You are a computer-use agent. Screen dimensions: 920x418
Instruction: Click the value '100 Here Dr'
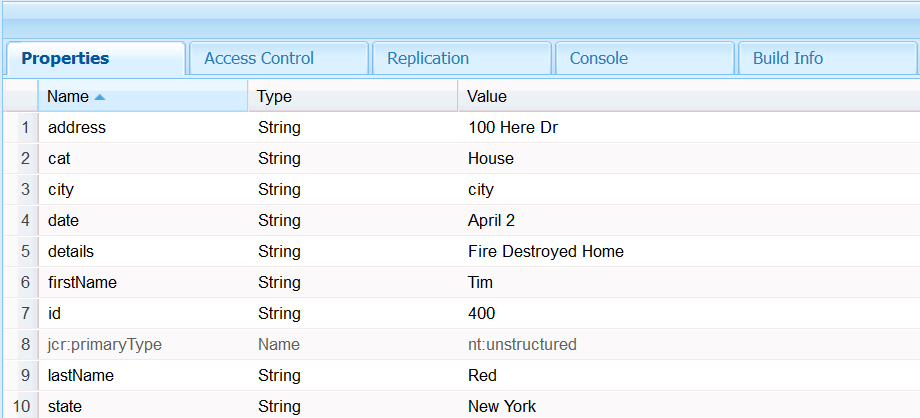pos(510,128)
